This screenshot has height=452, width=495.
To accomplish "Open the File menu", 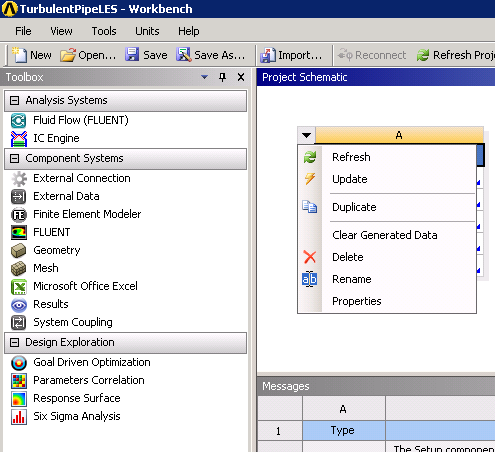I will 23,31.
